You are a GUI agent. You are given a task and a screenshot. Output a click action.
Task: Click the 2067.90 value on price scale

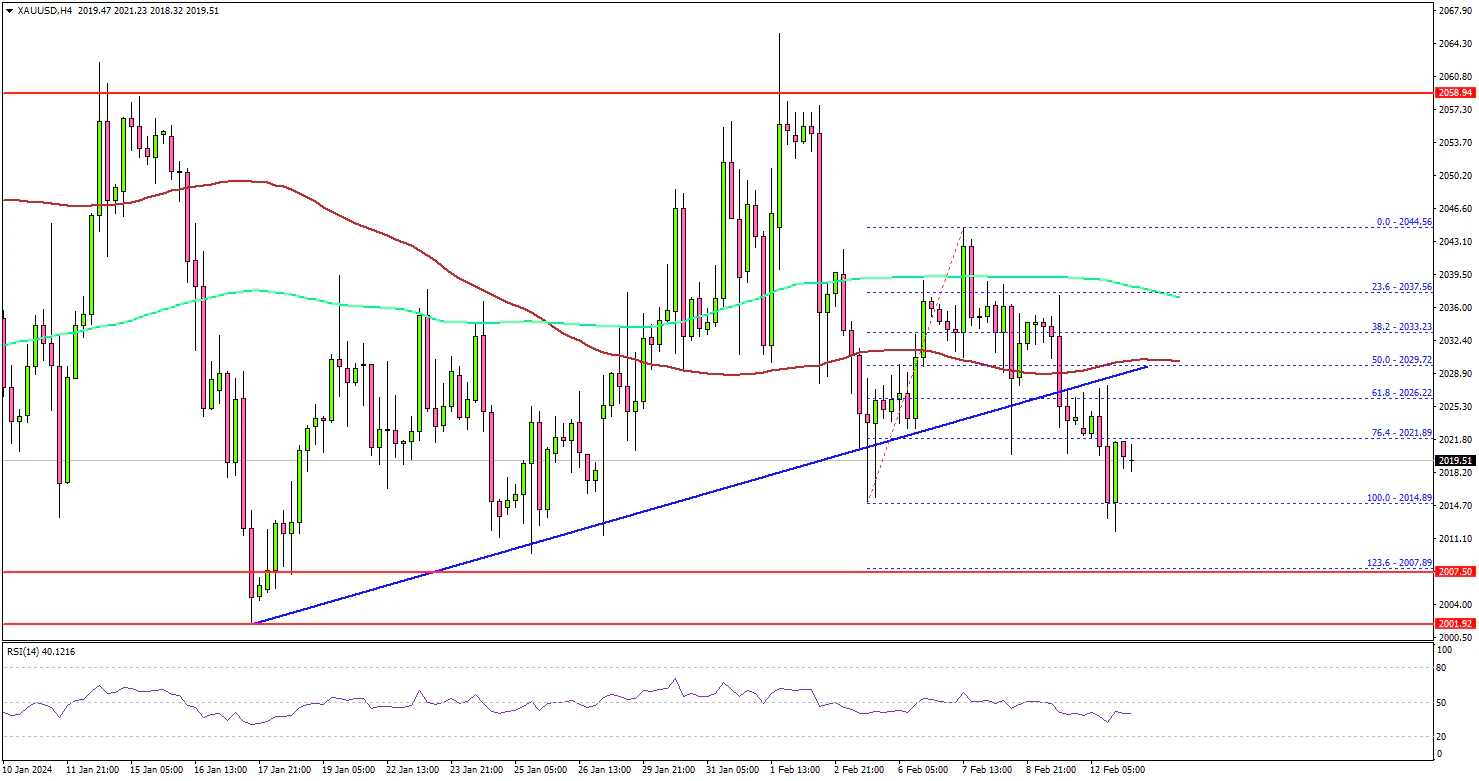(x=1455, y=11)
